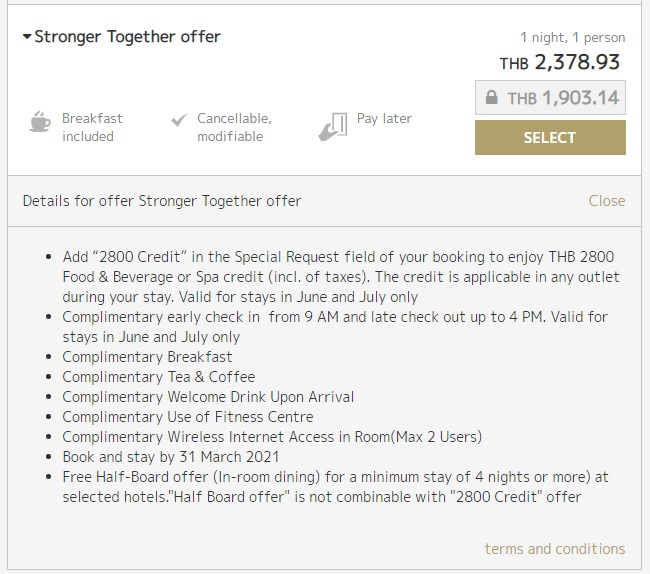This screenshot has width=650, height=574.
Task: Click the cancellable checkmark icon
Action: (179, 120)
